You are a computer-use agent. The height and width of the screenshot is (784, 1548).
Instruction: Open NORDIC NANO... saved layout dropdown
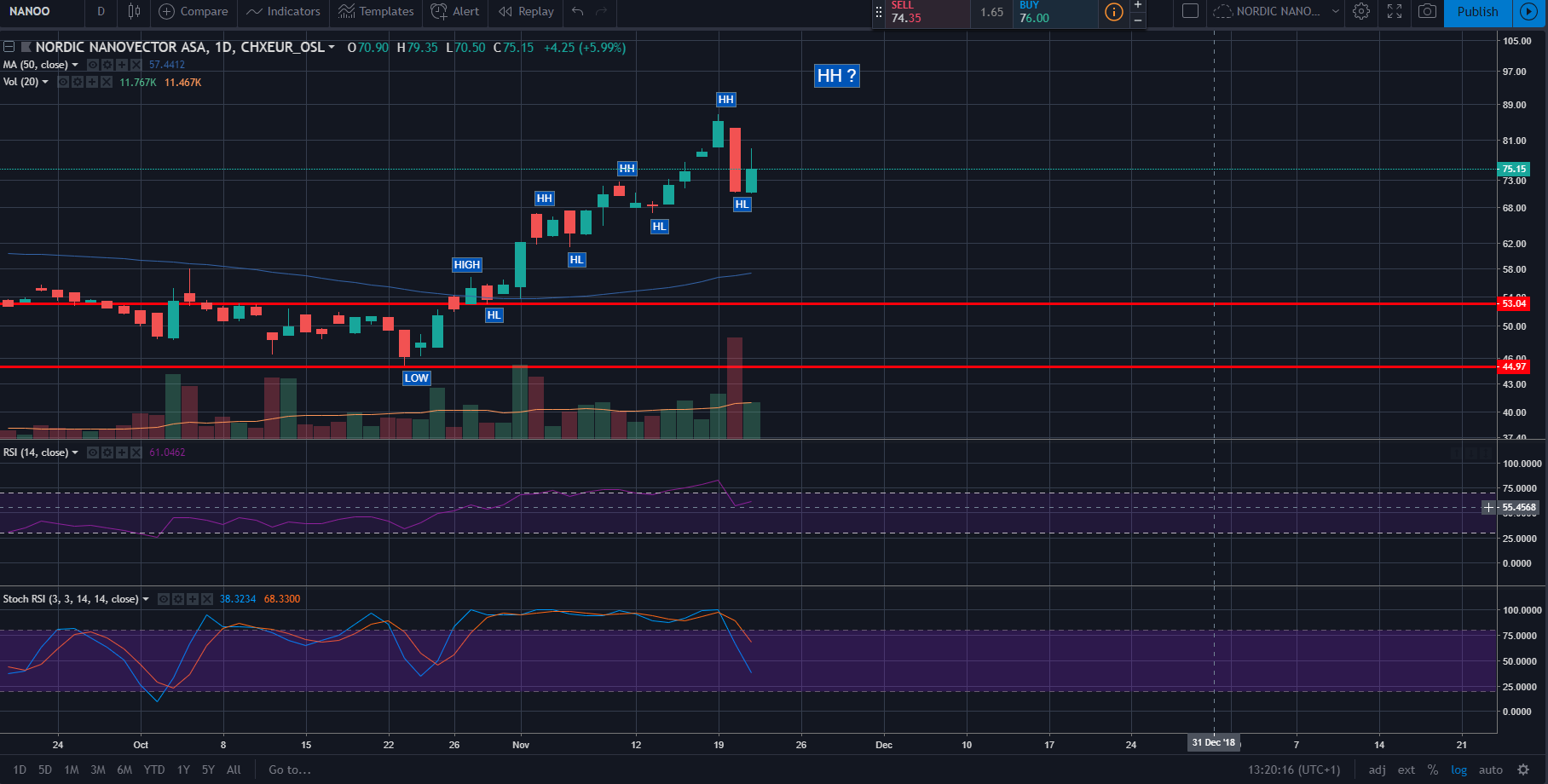pos(1276,11)
